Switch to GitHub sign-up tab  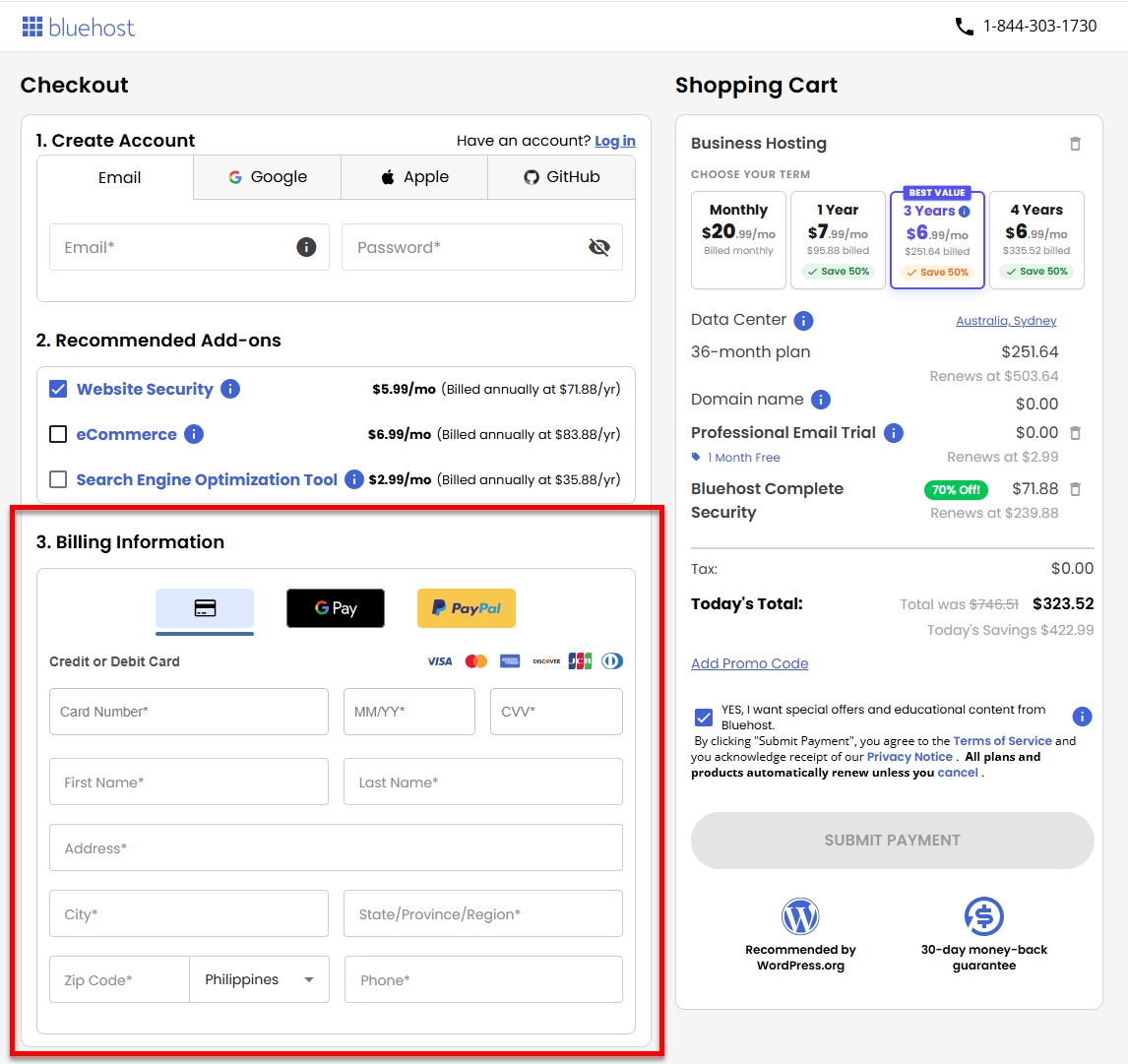tap(562, 178)
